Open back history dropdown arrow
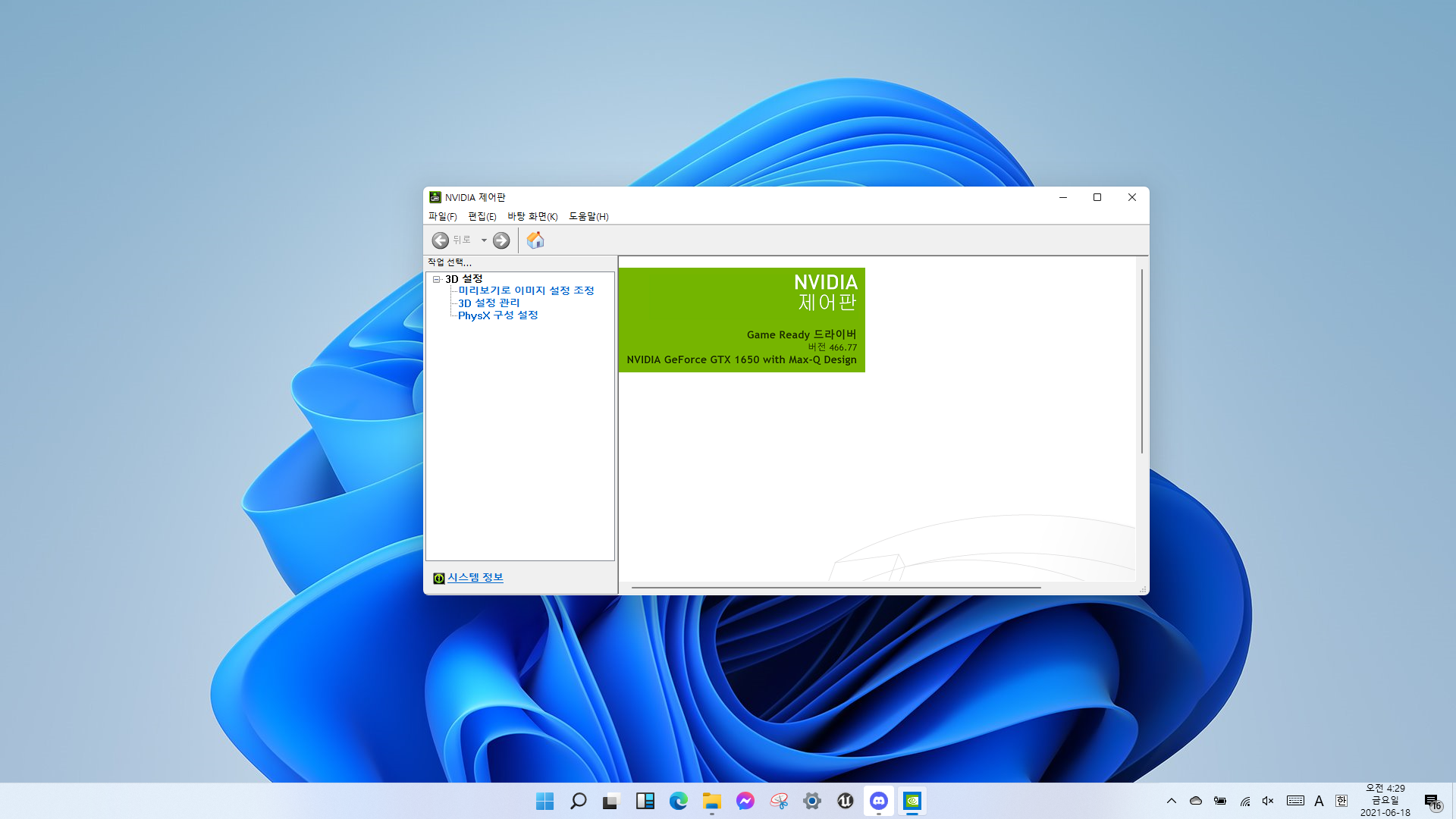 [484, 240]
